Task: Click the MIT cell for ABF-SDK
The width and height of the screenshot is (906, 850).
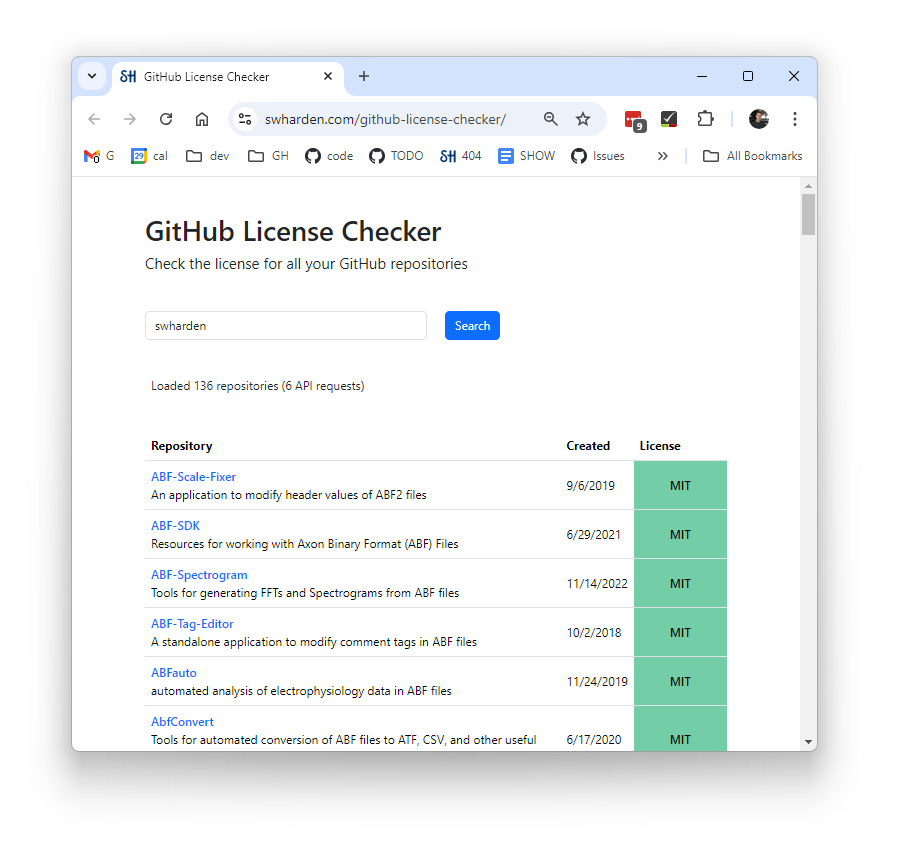Action: [680, 535]
